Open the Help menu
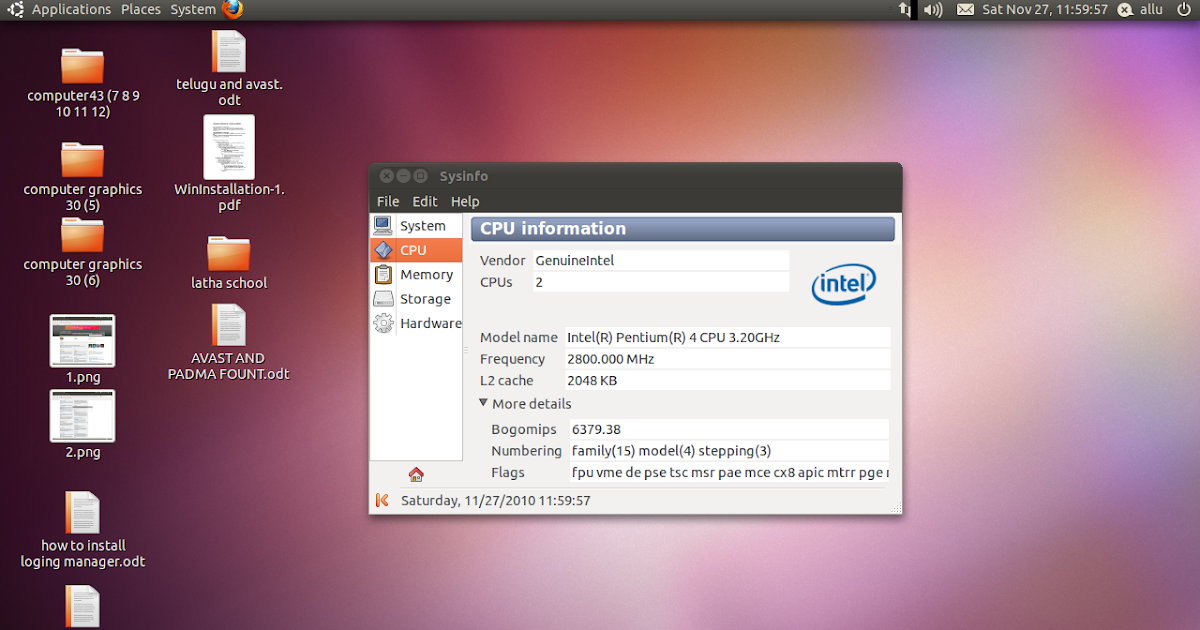Viewport: 1200px width, 630px height. point(464,201)
